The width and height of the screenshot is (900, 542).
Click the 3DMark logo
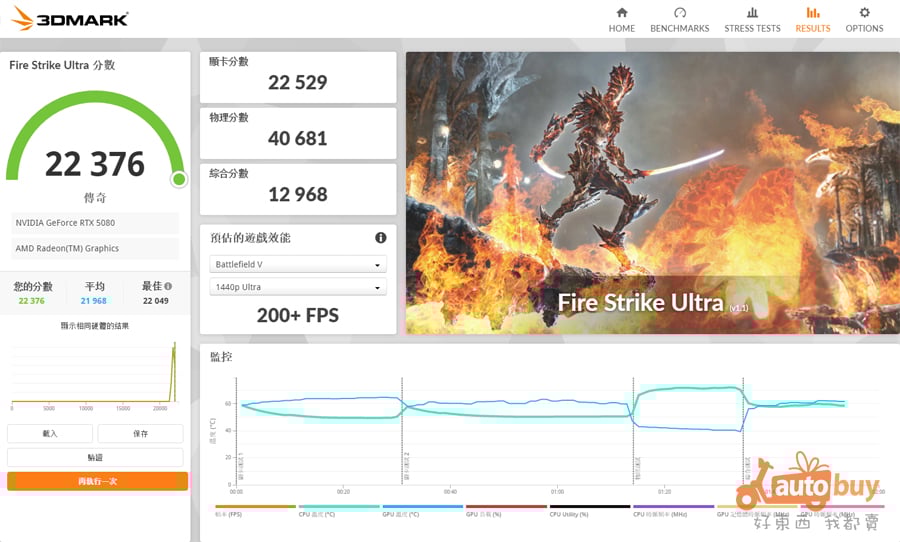(x=70, y=19)
